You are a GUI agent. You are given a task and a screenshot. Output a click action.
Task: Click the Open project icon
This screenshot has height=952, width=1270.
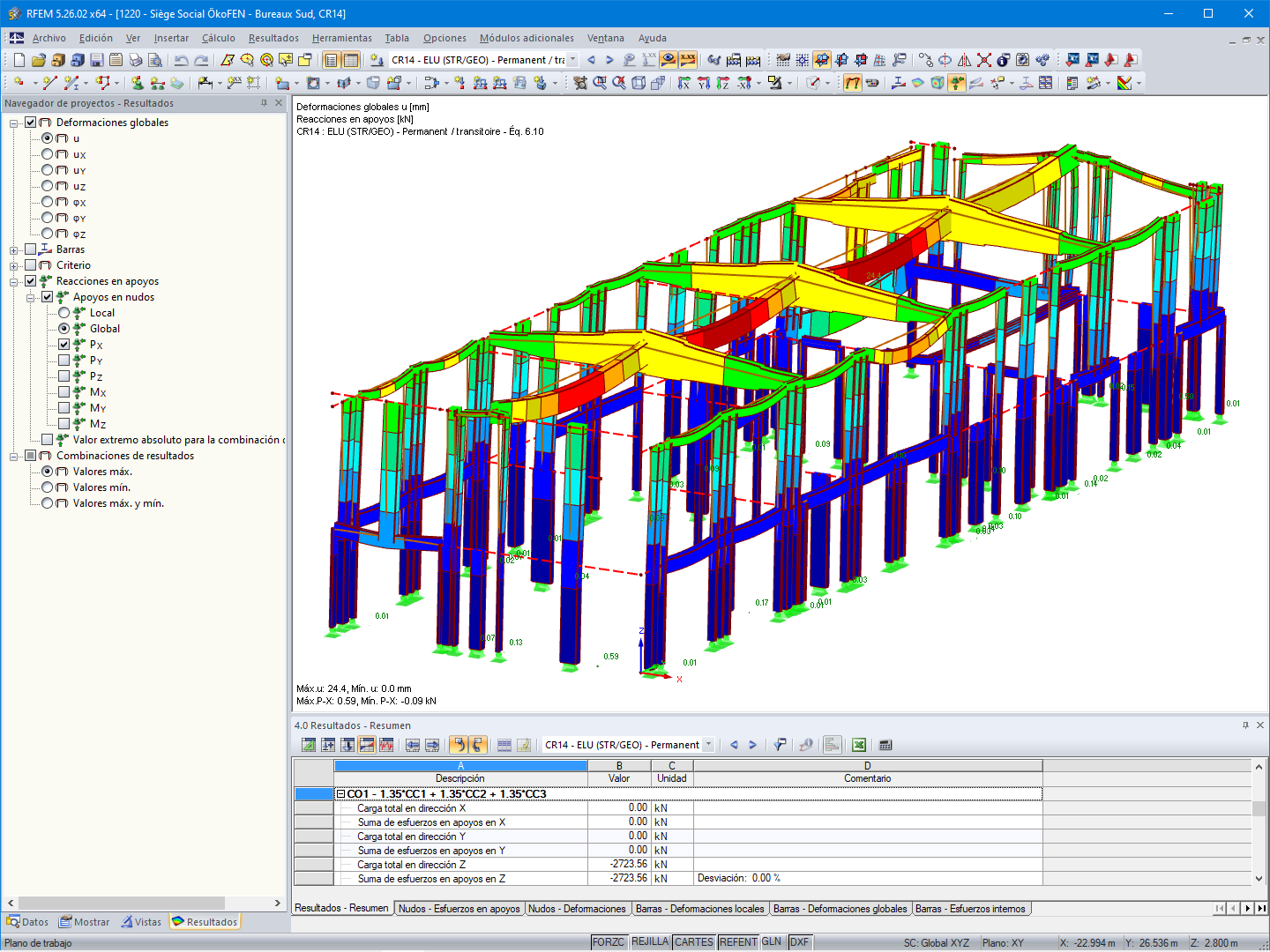[x=38, y=59]
